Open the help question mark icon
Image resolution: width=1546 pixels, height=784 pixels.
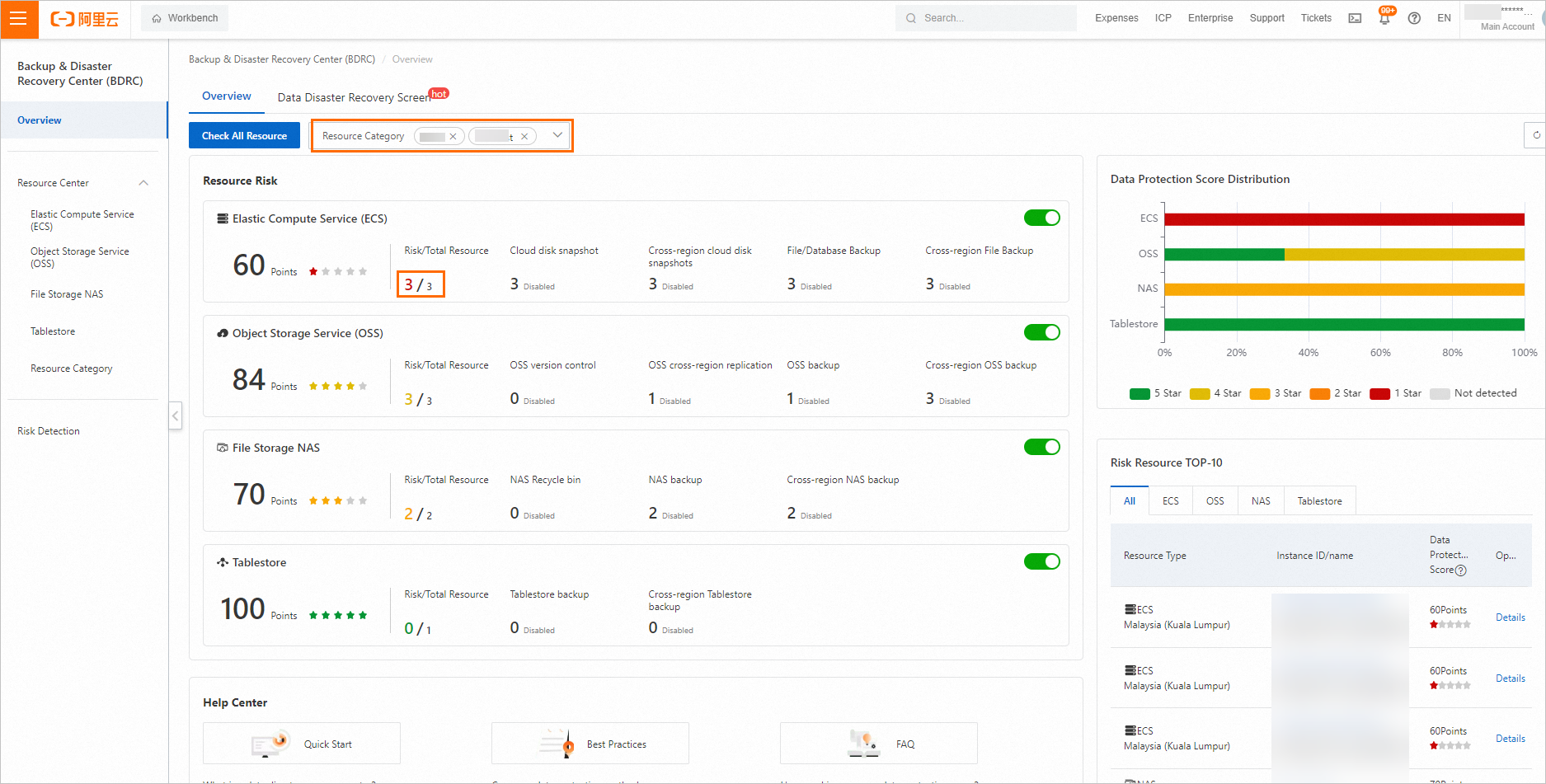1414,18
